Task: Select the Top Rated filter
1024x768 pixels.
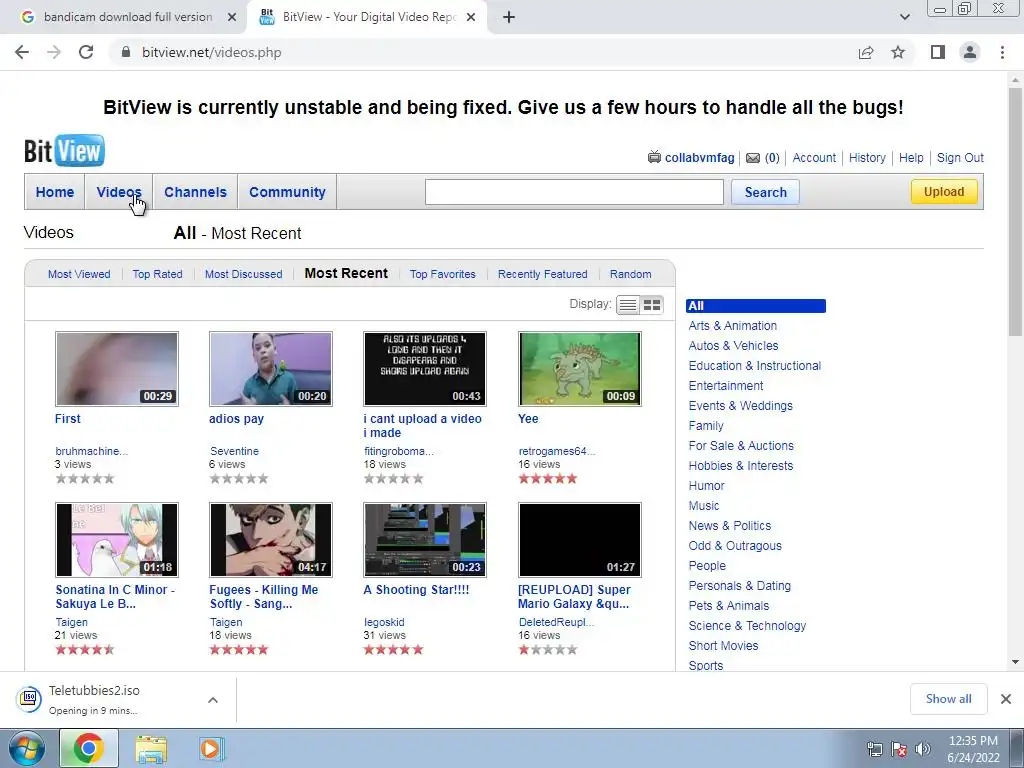Action: pyautogui.click(x=157, y=274)
